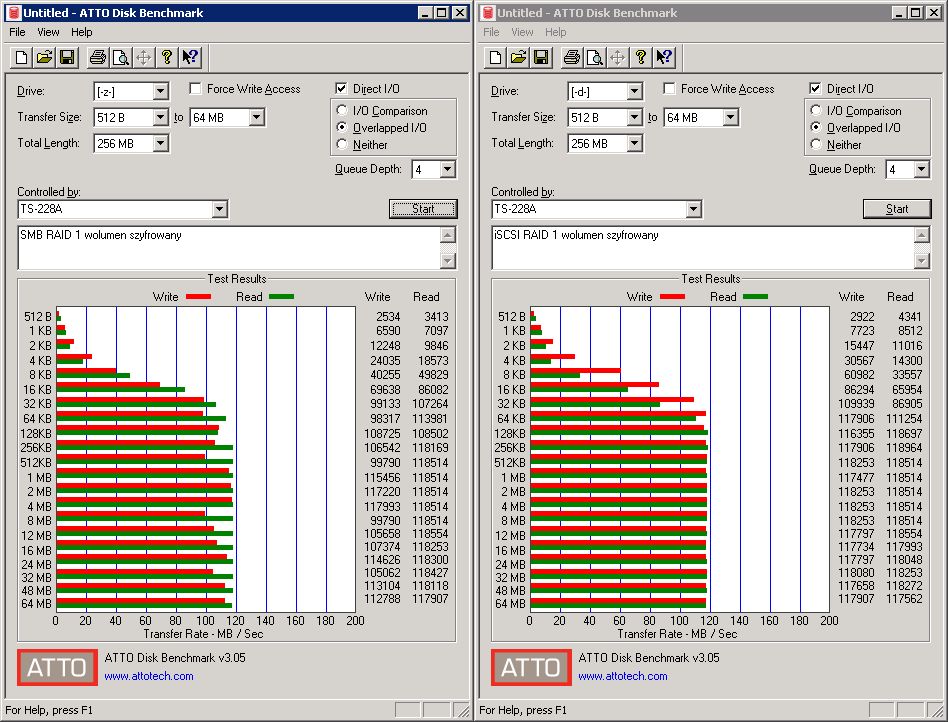
Task: Click red Write legend swatch, right window
Action: point(672,296)
